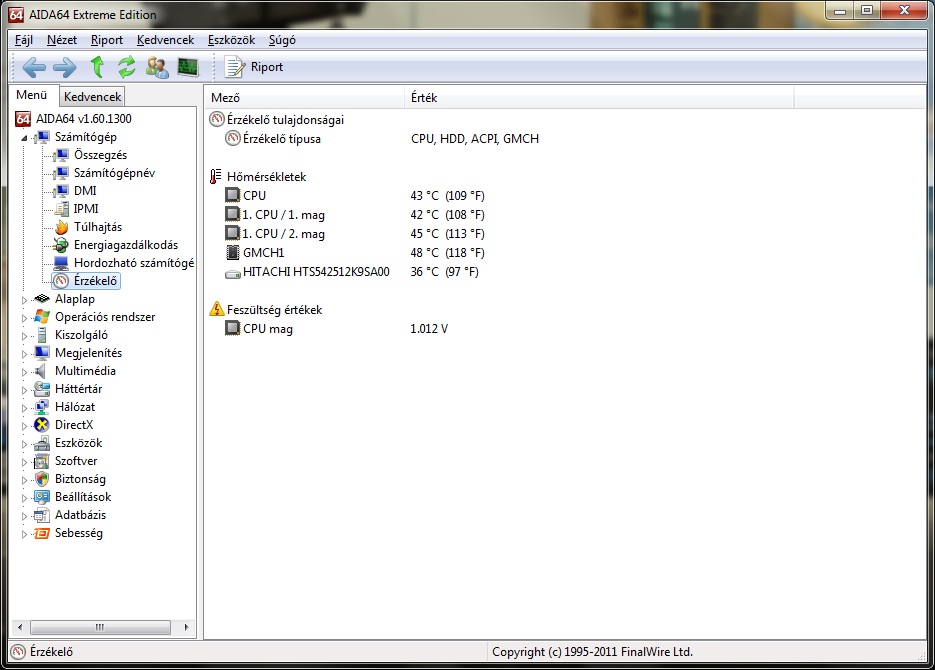This screenshot has width=935, height=670.
Task: Click the Multimédia speaker icon
Action: click(x=41, y=371)
